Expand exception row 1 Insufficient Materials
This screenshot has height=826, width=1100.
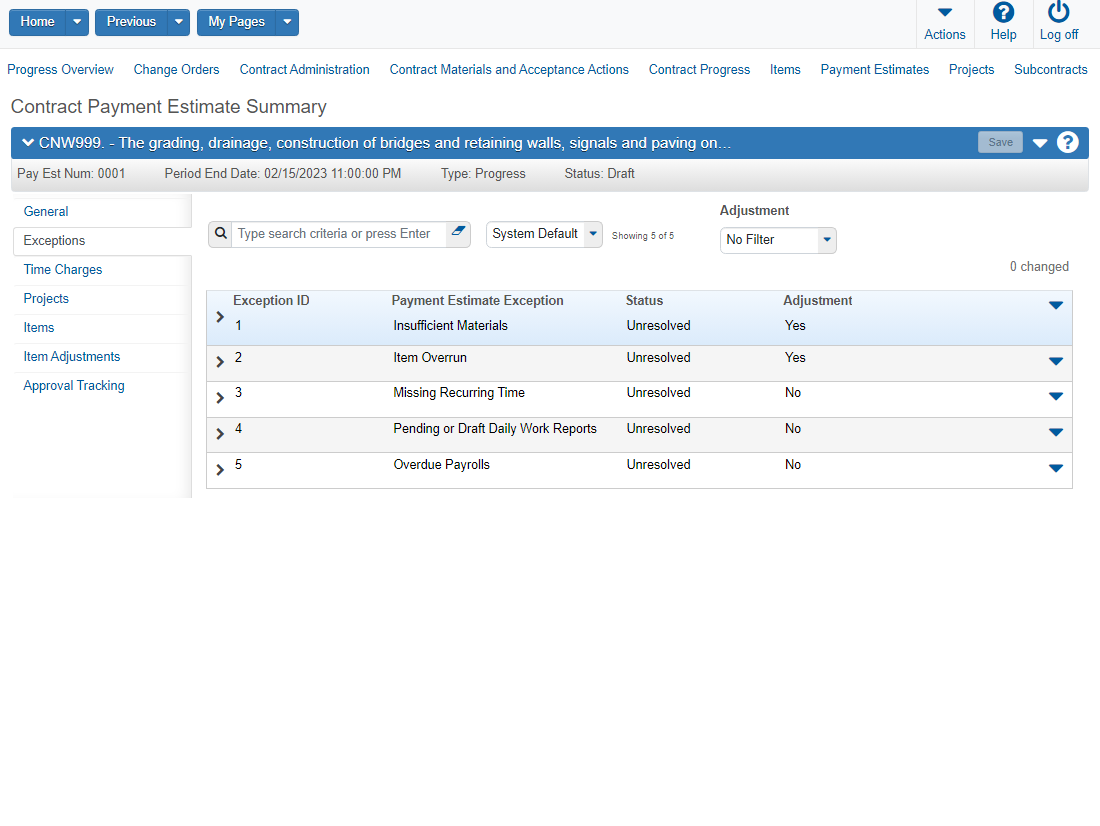coord(220,317)
